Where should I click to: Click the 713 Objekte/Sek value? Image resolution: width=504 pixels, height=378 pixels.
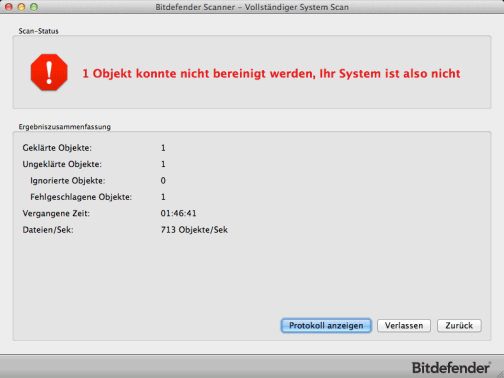(194, 230)
